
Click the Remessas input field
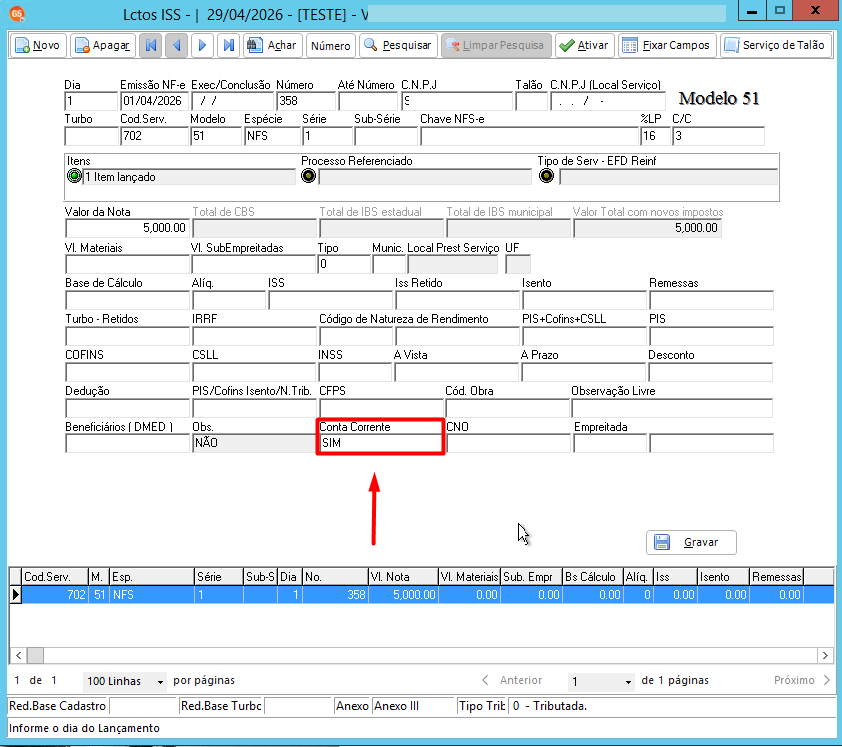pyautogui.click(x=712, y=300)
